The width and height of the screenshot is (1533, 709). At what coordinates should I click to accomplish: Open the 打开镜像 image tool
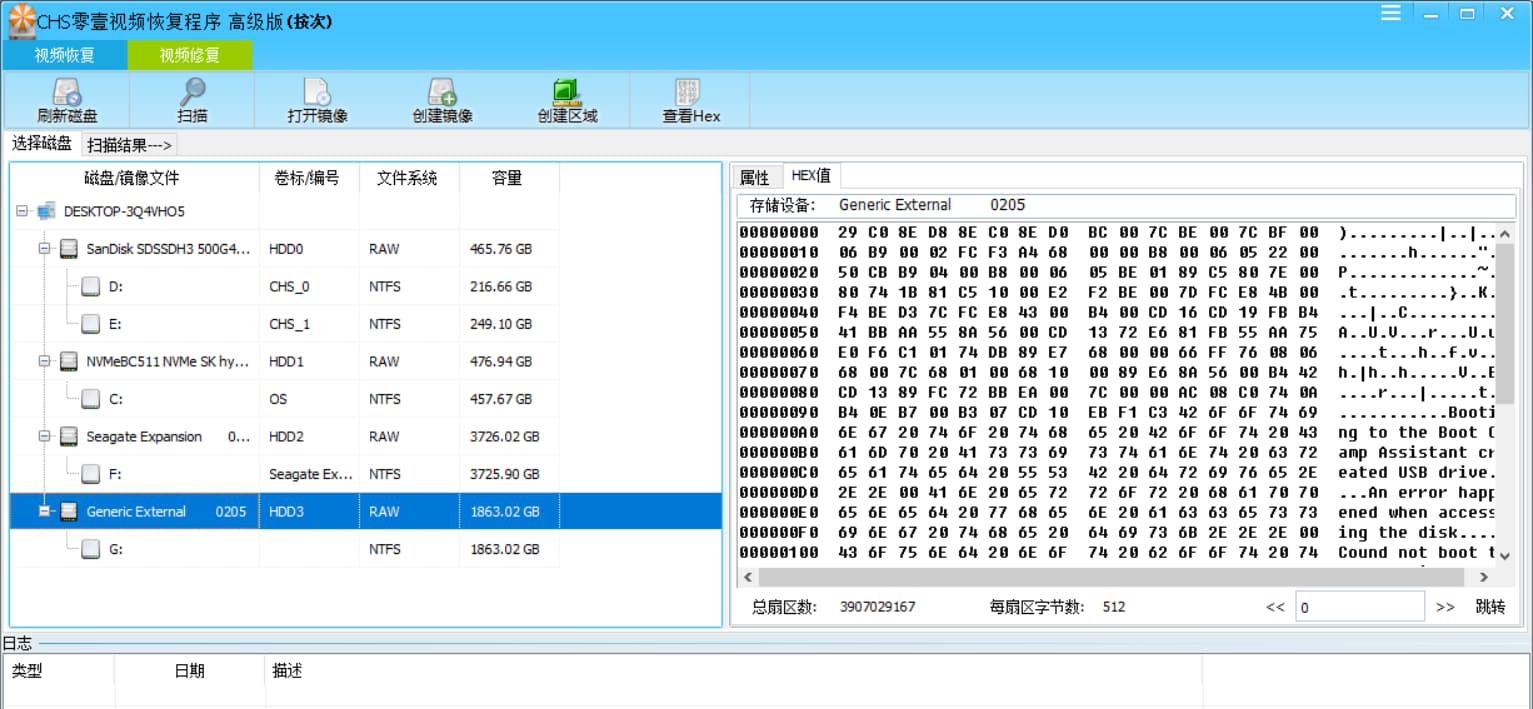click(x=315, y=100)
